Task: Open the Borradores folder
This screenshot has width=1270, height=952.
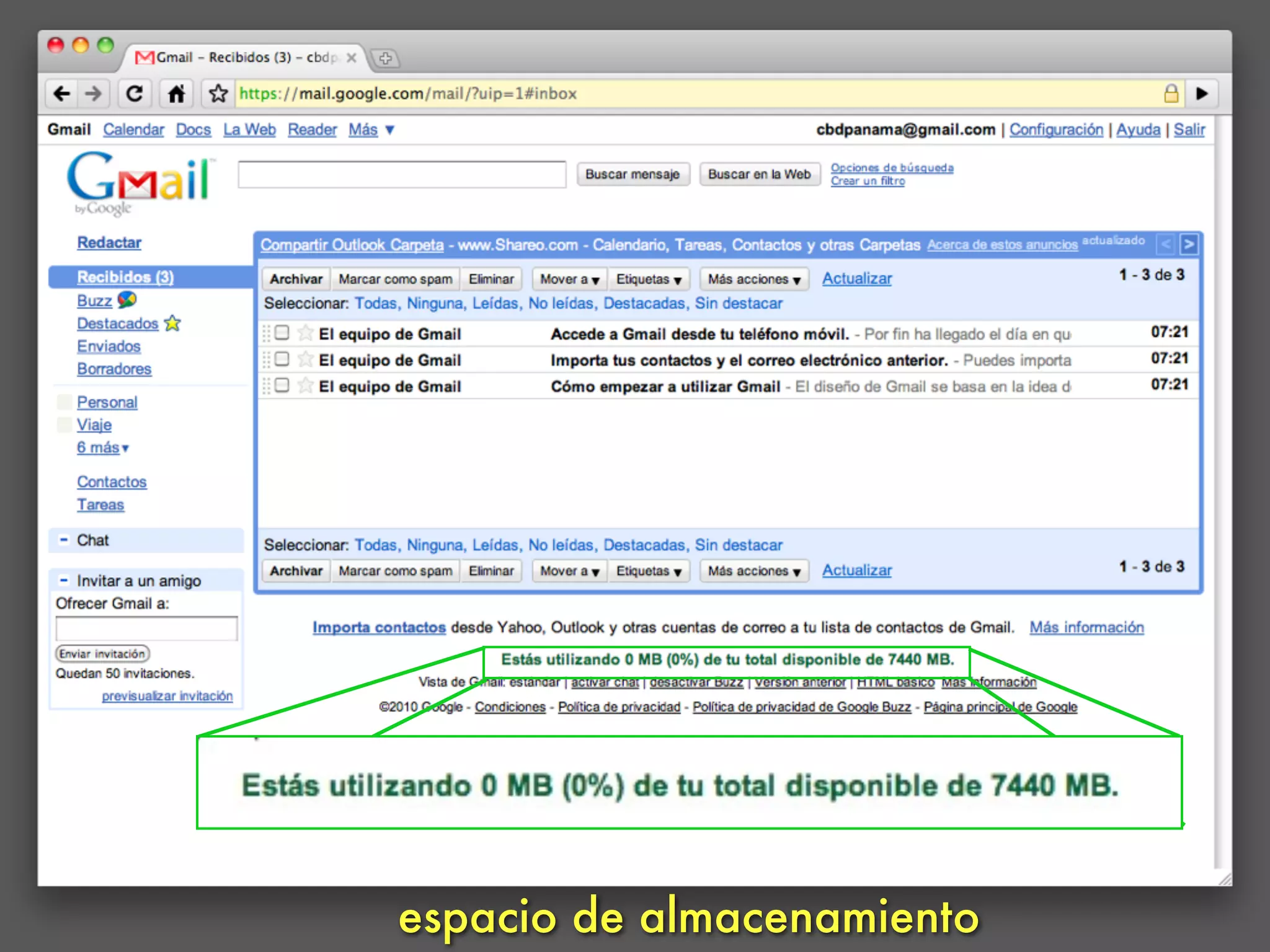Action: click(114, 369)
